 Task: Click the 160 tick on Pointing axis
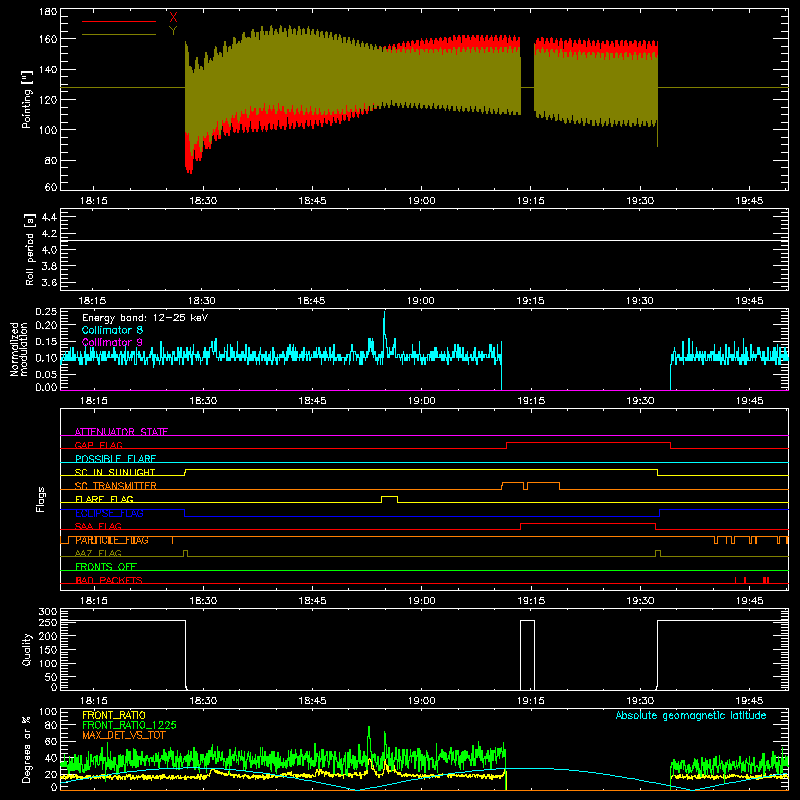(48, 39)
